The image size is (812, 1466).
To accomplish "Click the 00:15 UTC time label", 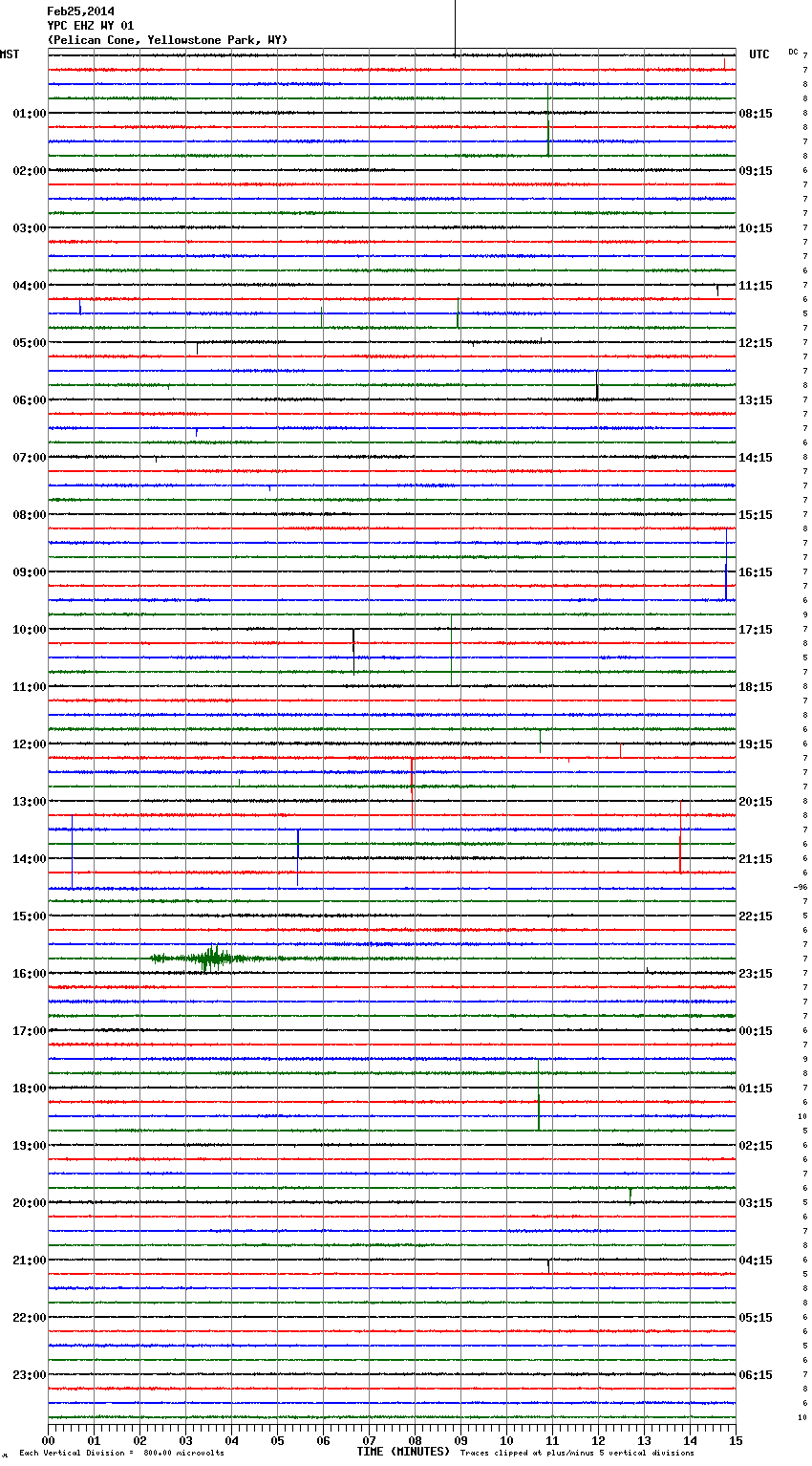I will 756,1031.
